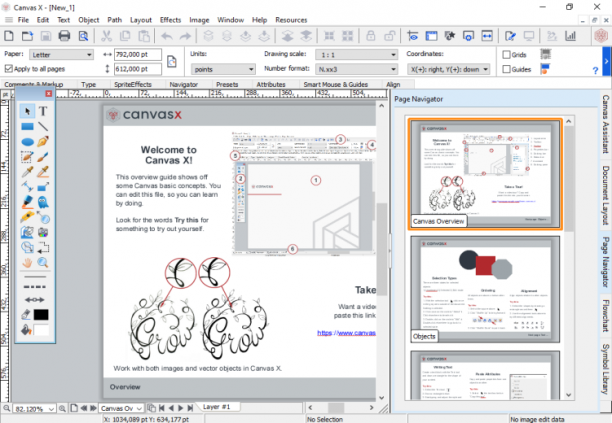
Task: Click the Layer #1 tab
Action: [x=217, y=407]
